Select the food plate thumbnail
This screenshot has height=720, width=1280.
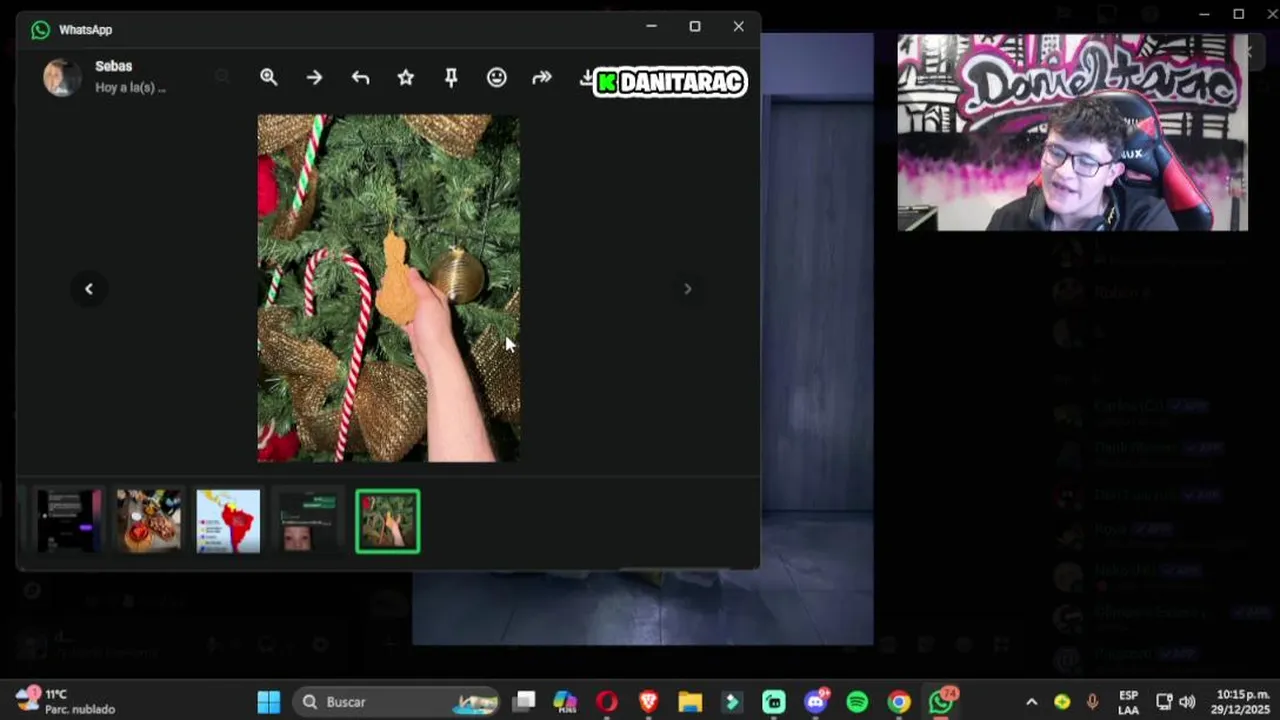pyautogui.click(x=148, y=521)
